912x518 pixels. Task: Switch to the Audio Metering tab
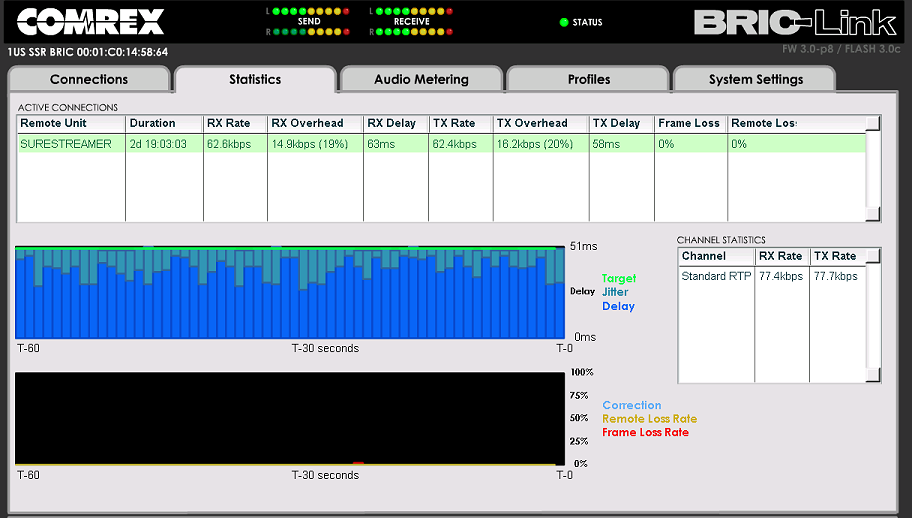[x=421, y=79]
